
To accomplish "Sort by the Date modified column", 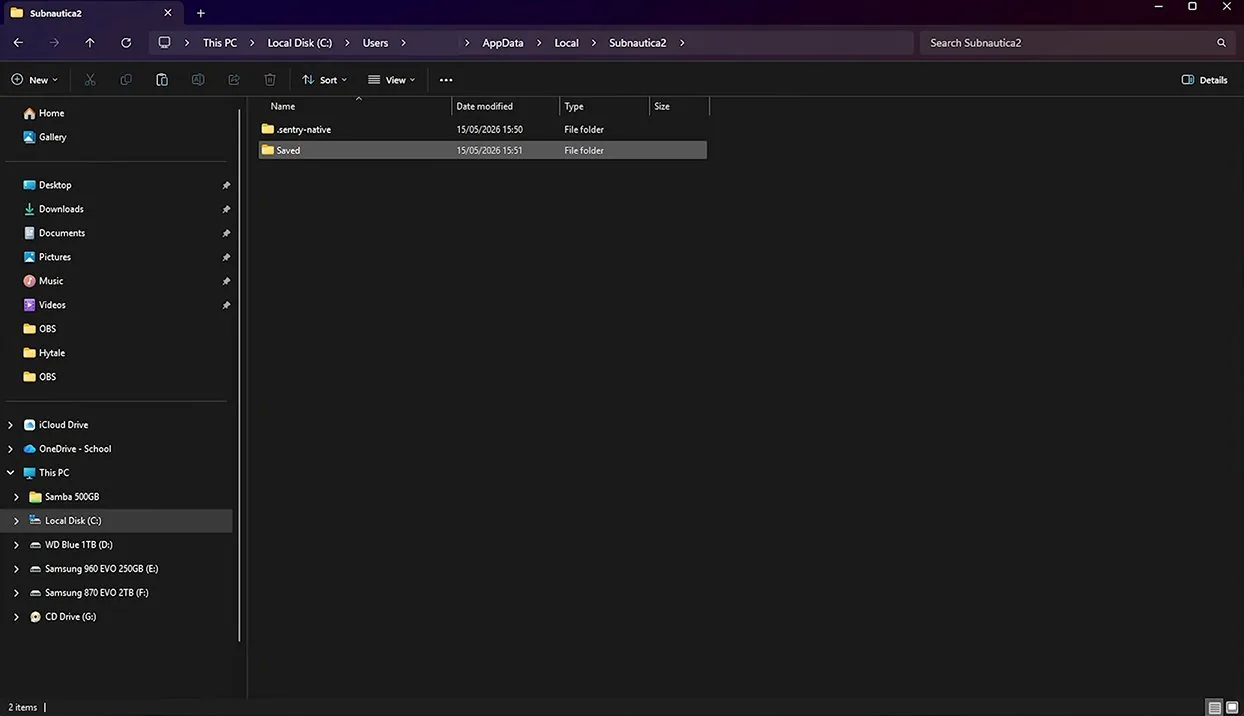I will pyautogui.click(x=506, y=106).
